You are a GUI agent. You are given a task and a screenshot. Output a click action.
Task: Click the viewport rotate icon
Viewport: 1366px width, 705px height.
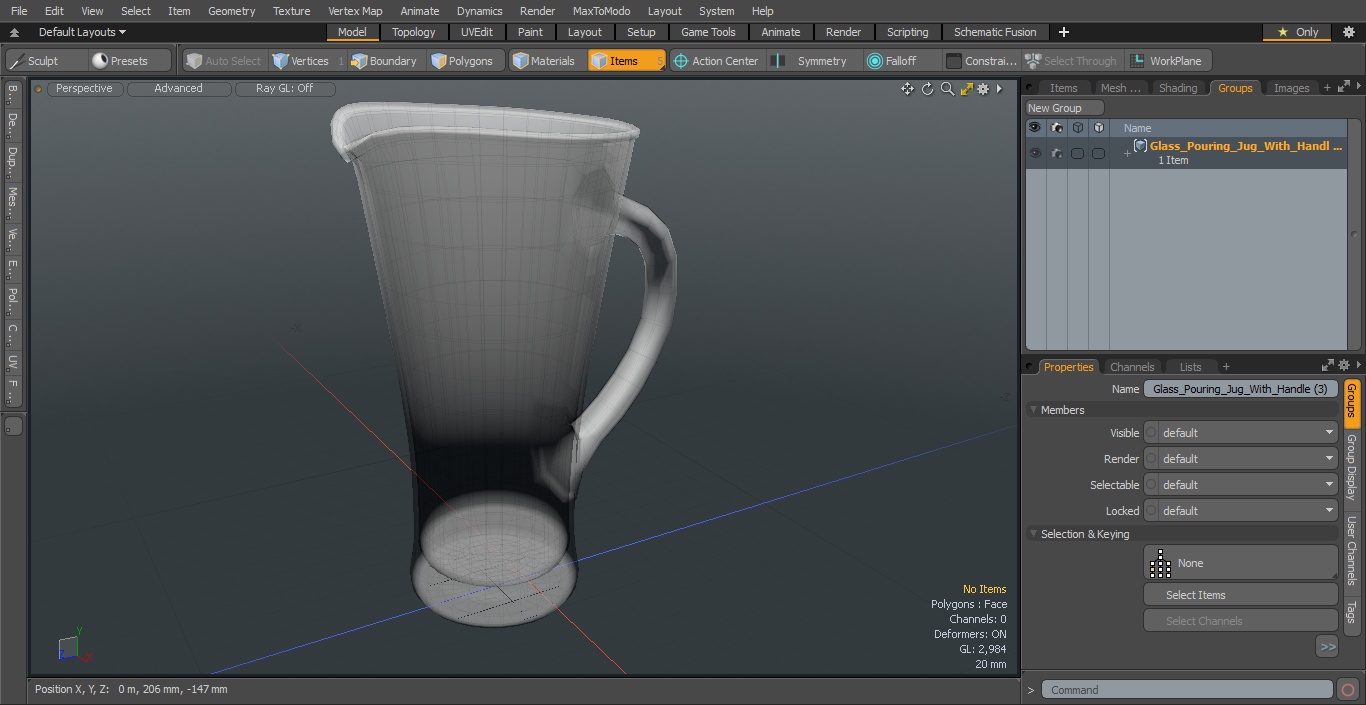[927, 89]
